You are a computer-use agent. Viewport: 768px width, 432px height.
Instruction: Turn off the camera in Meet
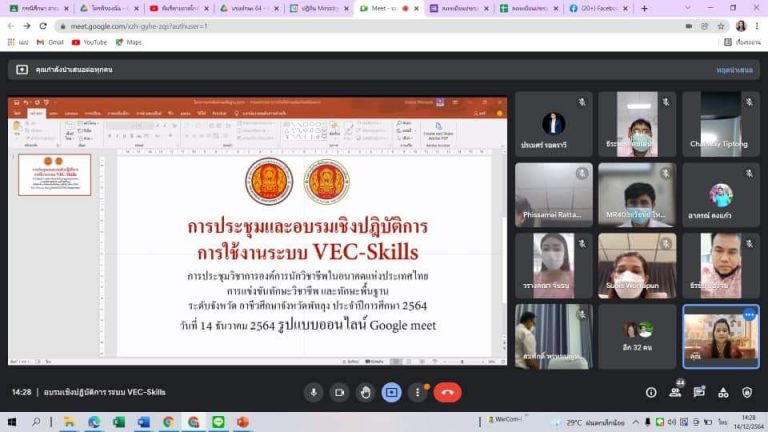(339, 392)
